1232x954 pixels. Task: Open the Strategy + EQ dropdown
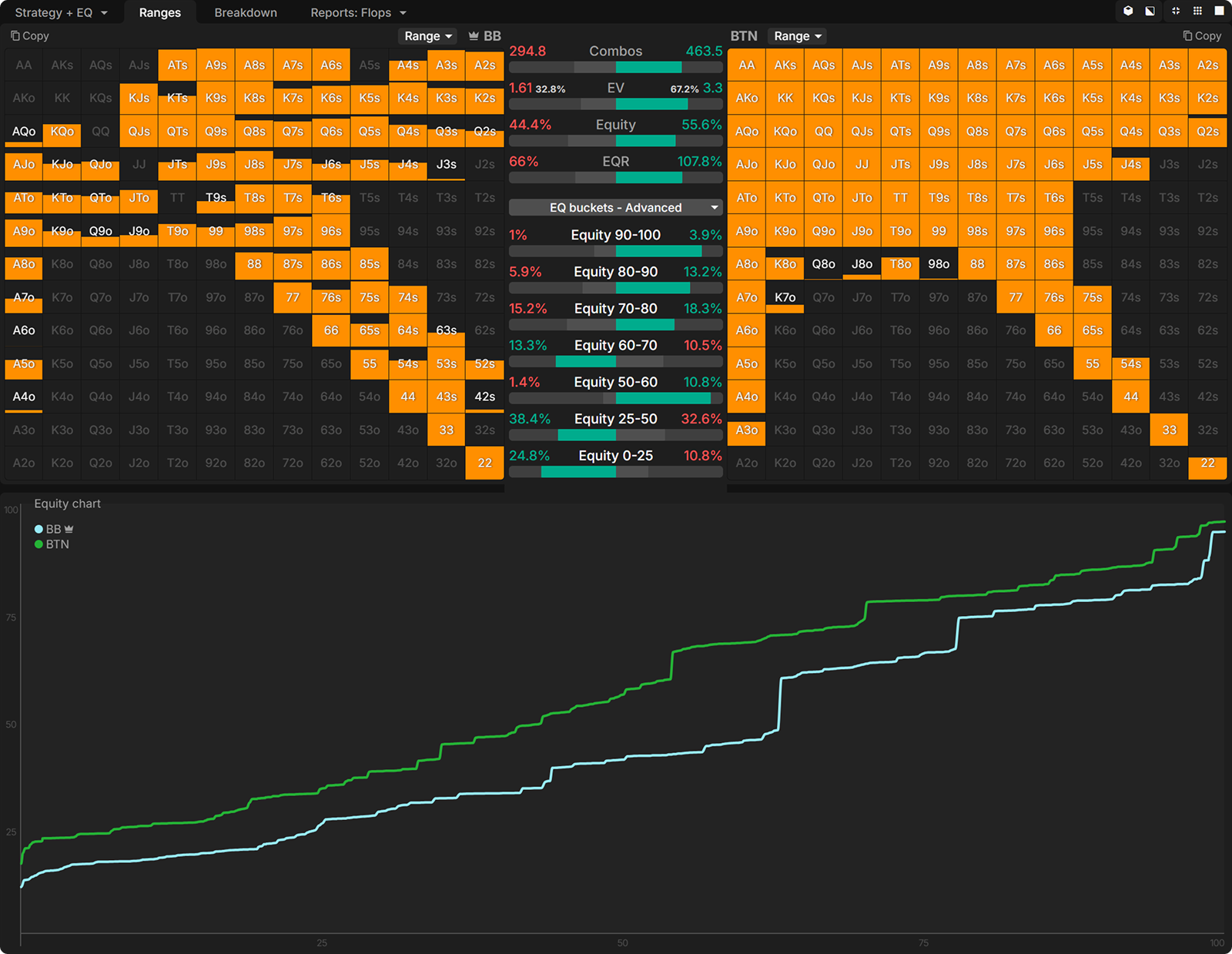pos(61,12)
